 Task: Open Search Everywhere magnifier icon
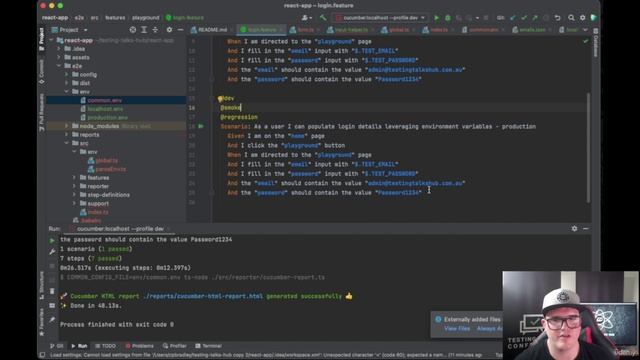571,18
